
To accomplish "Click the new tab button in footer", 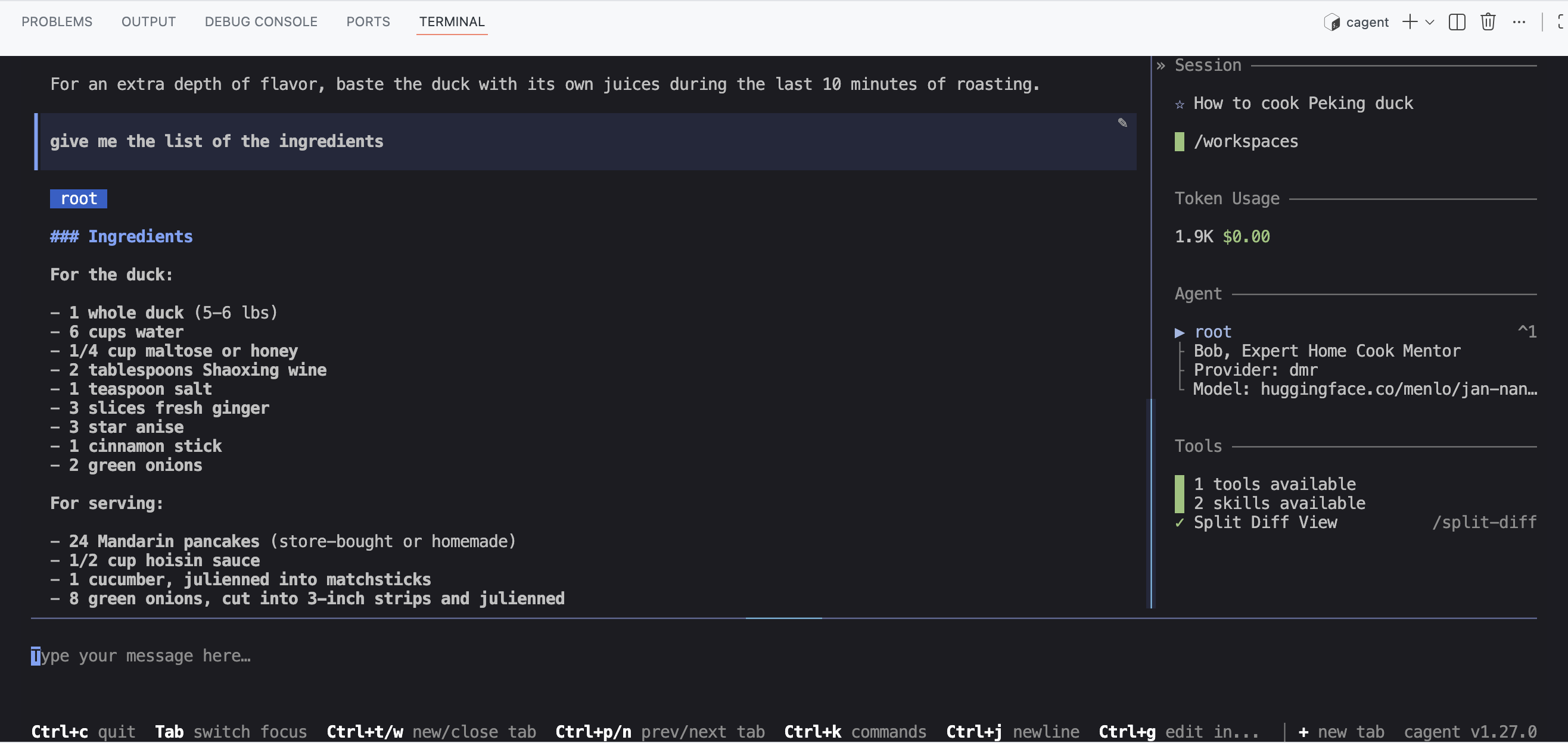I will [1340, 732].
